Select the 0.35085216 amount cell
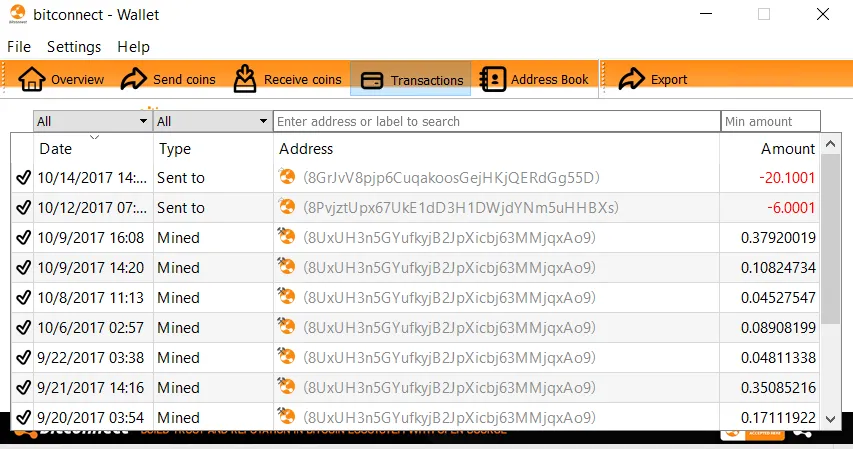Screen dimensions: 853x449 tap(778, 388)
